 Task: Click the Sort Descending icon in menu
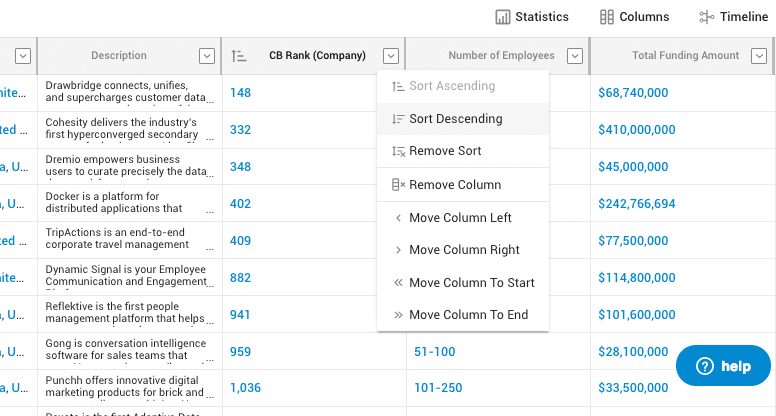pyautogui.click(x=398, y=119)
